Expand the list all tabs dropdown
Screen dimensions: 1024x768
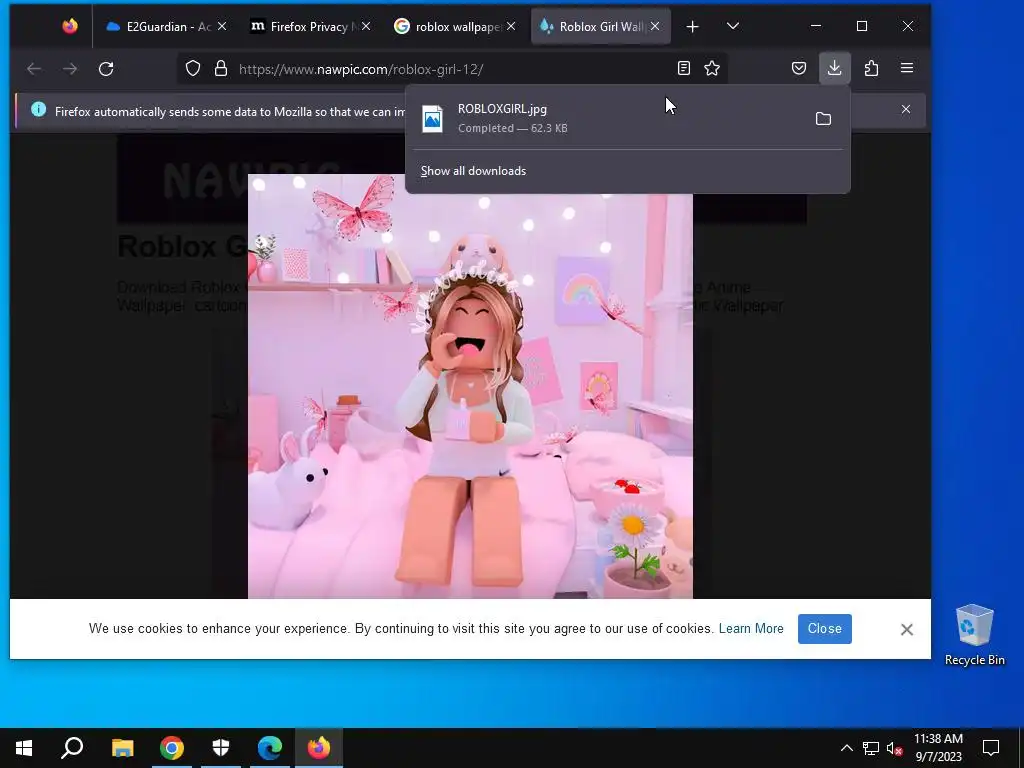click(733, 26)
